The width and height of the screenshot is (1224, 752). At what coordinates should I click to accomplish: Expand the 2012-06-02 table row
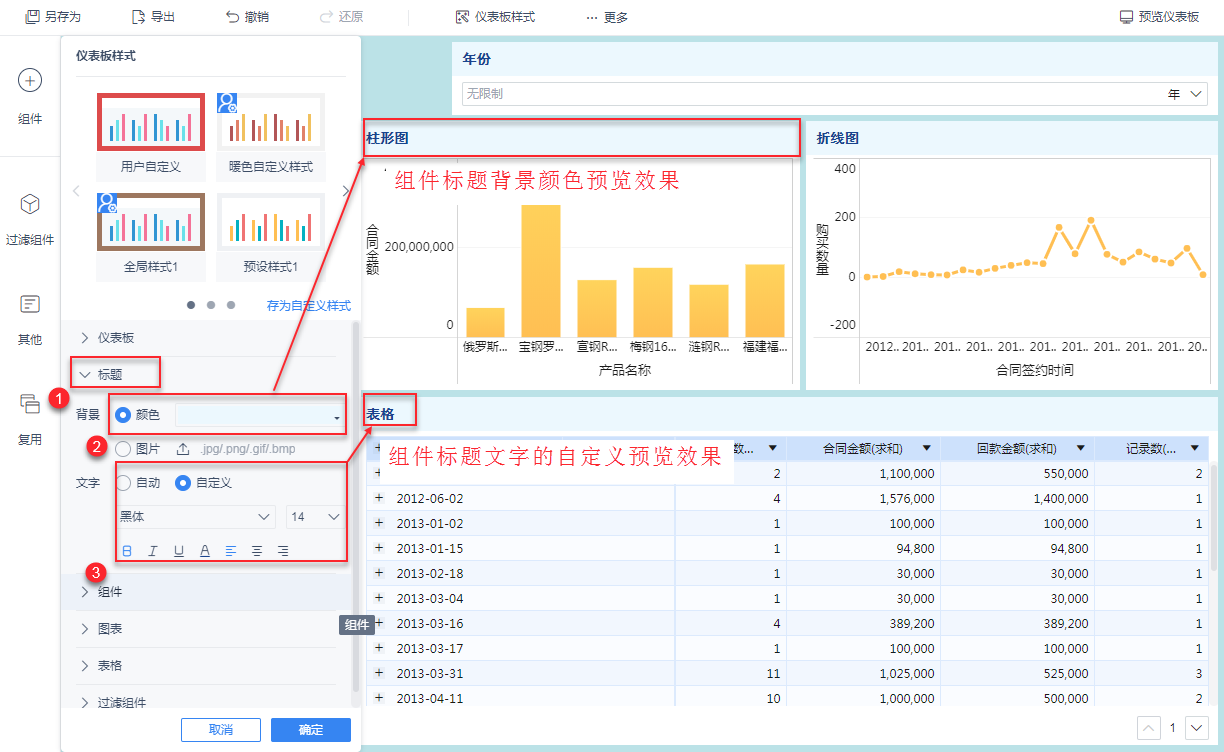(379, 497)
